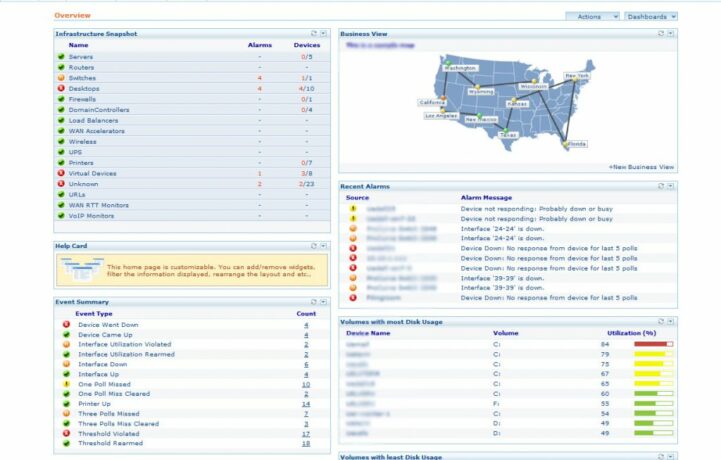Viewport: 721px width, 460px height.
Task: Open Help Card widget menu arrow
Action: click(x=323, y=246)
